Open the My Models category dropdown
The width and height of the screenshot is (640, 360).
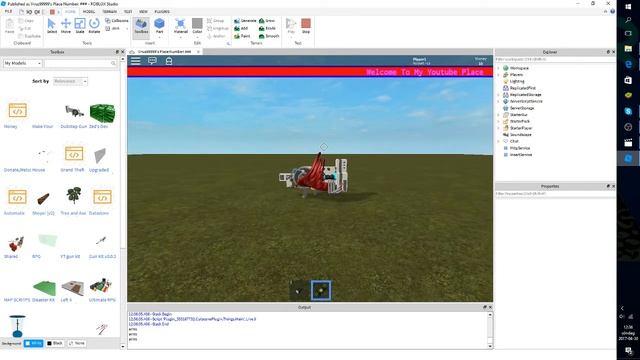[x=22, y=63]
